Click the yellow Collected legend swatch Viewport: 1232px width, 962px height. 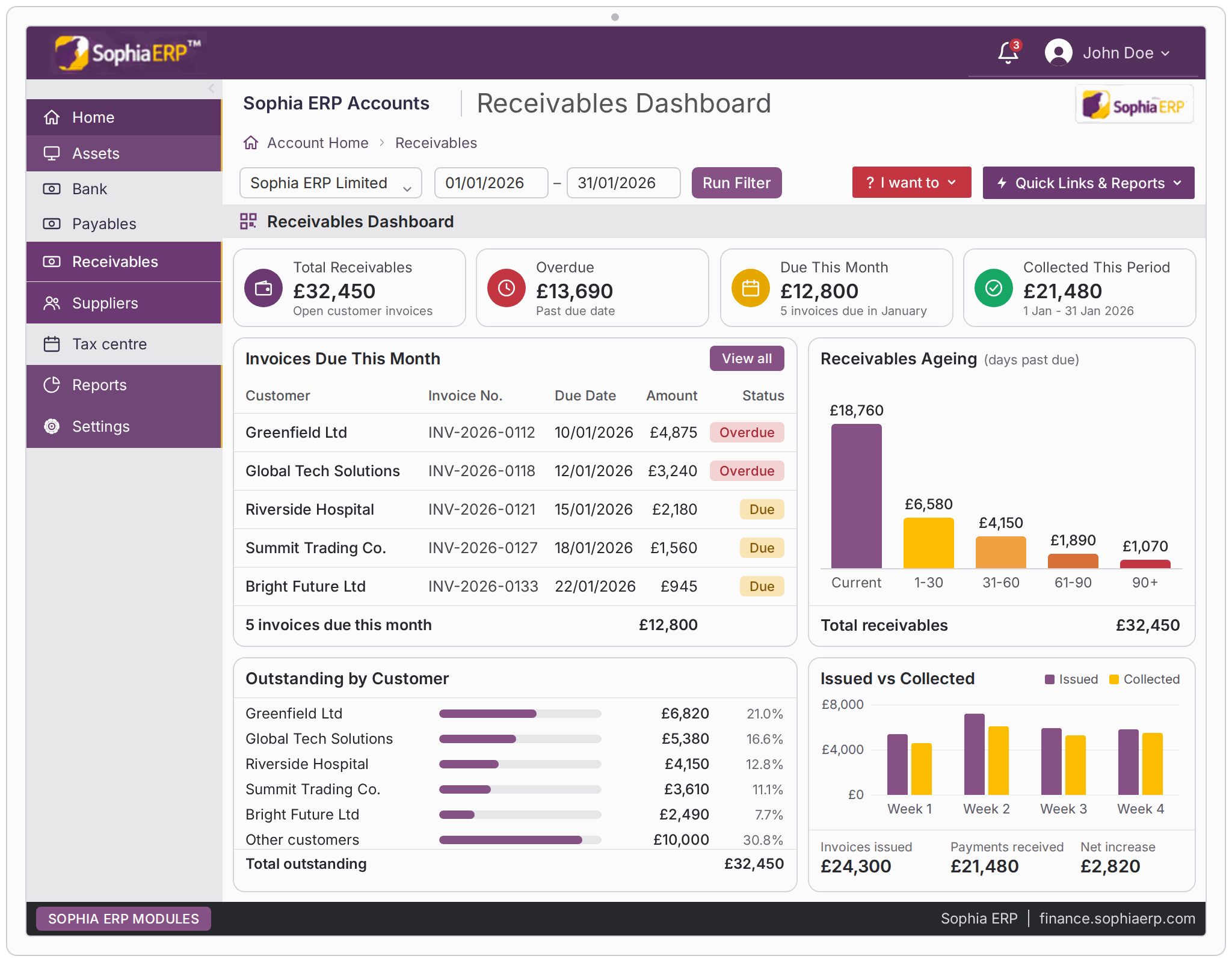(1114, 679)
